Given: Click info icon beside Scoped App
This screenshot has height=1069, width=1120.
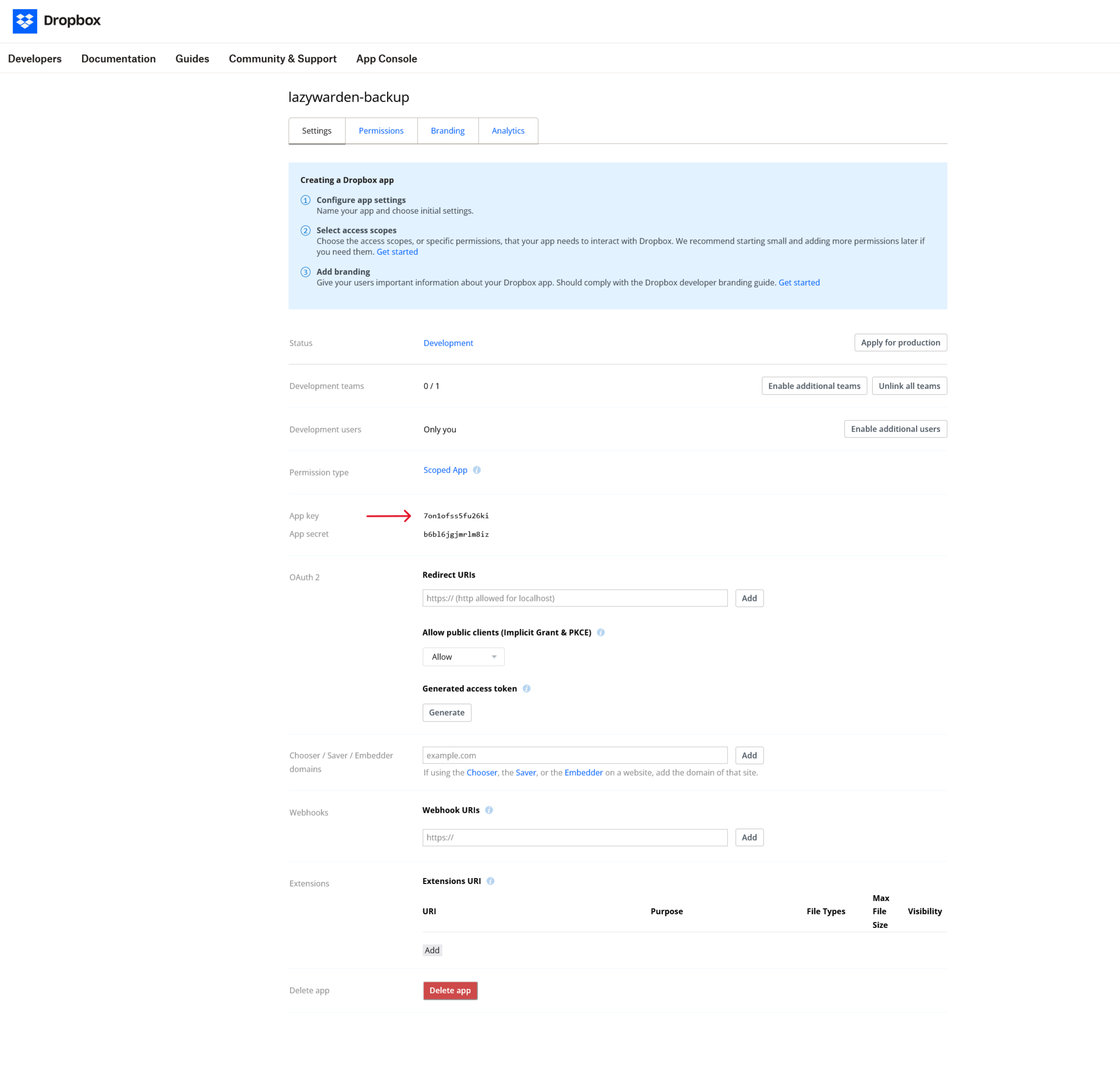Looking at the screenshot, I should [477, 470].
